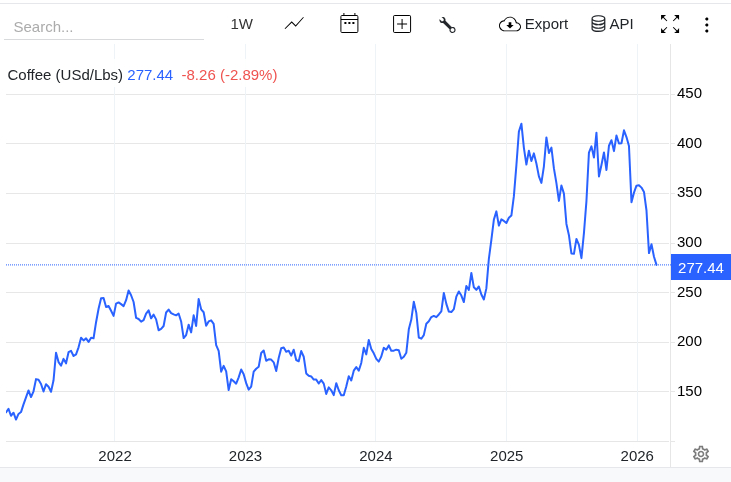Click the 2022 label on time axis
The image size is (731, 482).
tap(115, 456)
